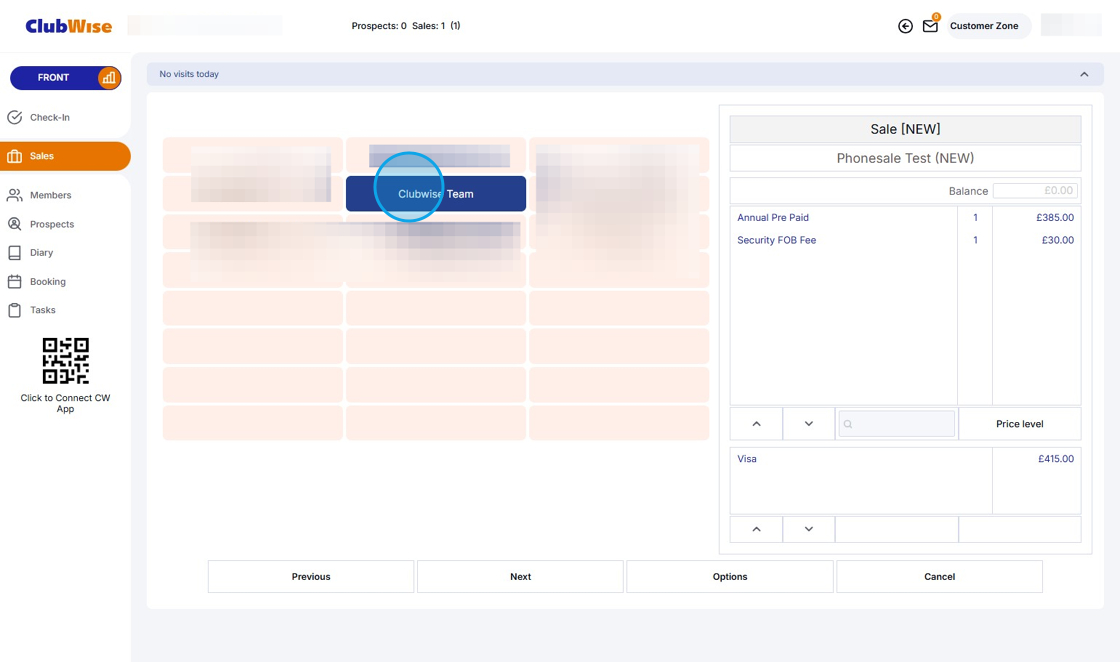Click the Next button
Screen dimensions: 1120x662
click(520, 576)
